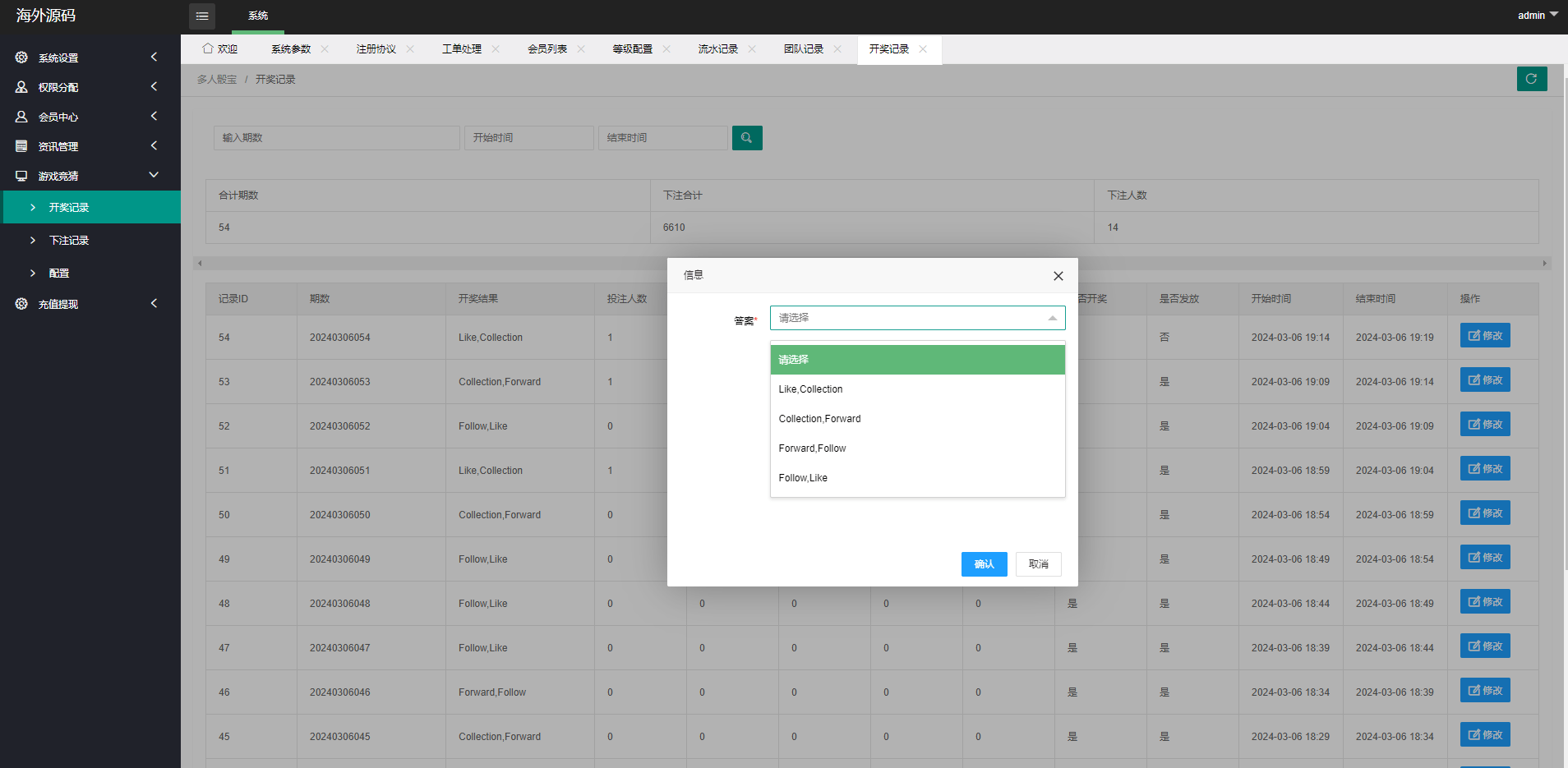Click the 取消 button in dialog
The height and width of the screenshot is (768, 1568).
click(1038, 564)
